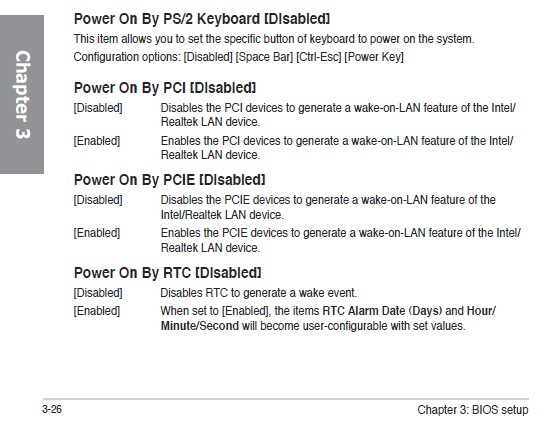The width and height of the screenshot is (550, 430).
Task: Click the [Enabled] label under Power On By RTC
Action: tap(96, 311)
